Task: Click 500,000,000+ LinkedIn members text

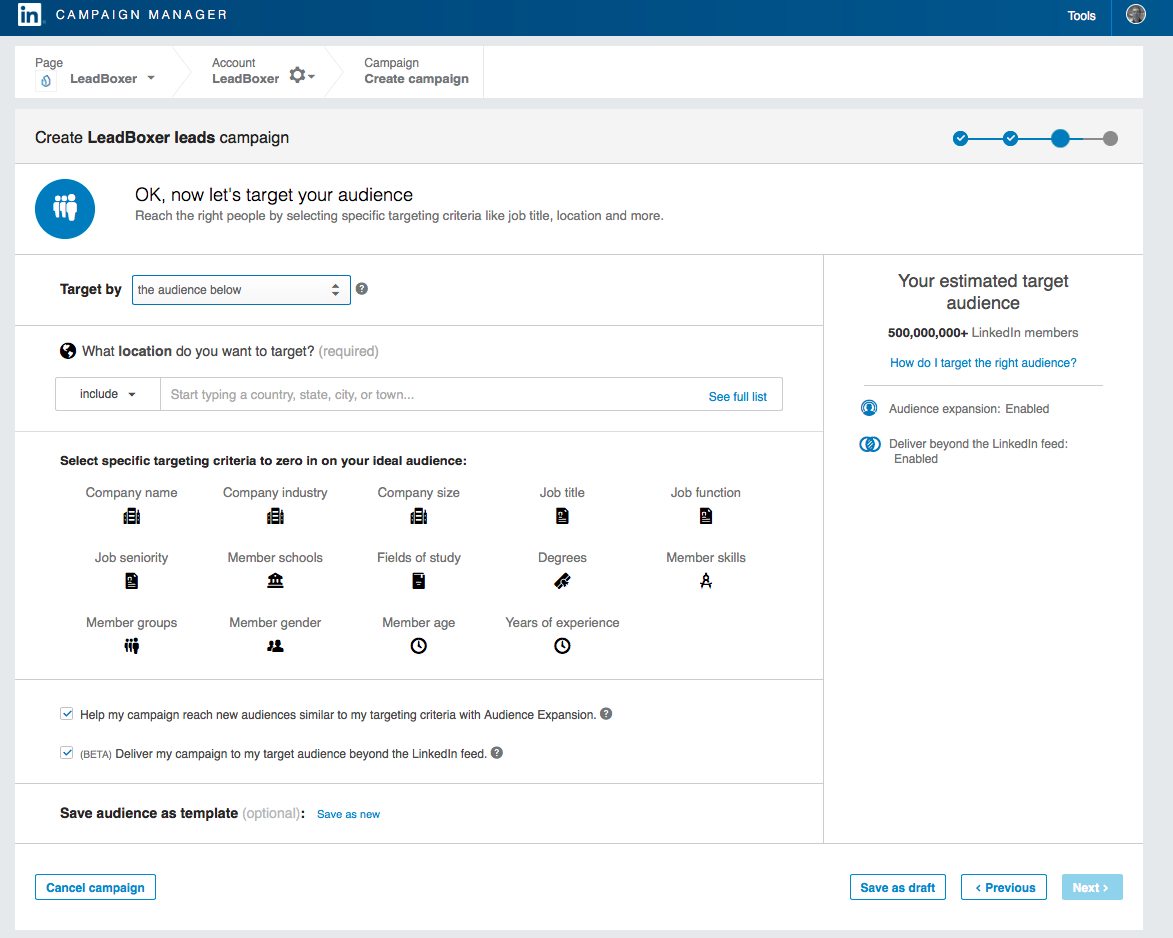Action: (x=983, y=332)
